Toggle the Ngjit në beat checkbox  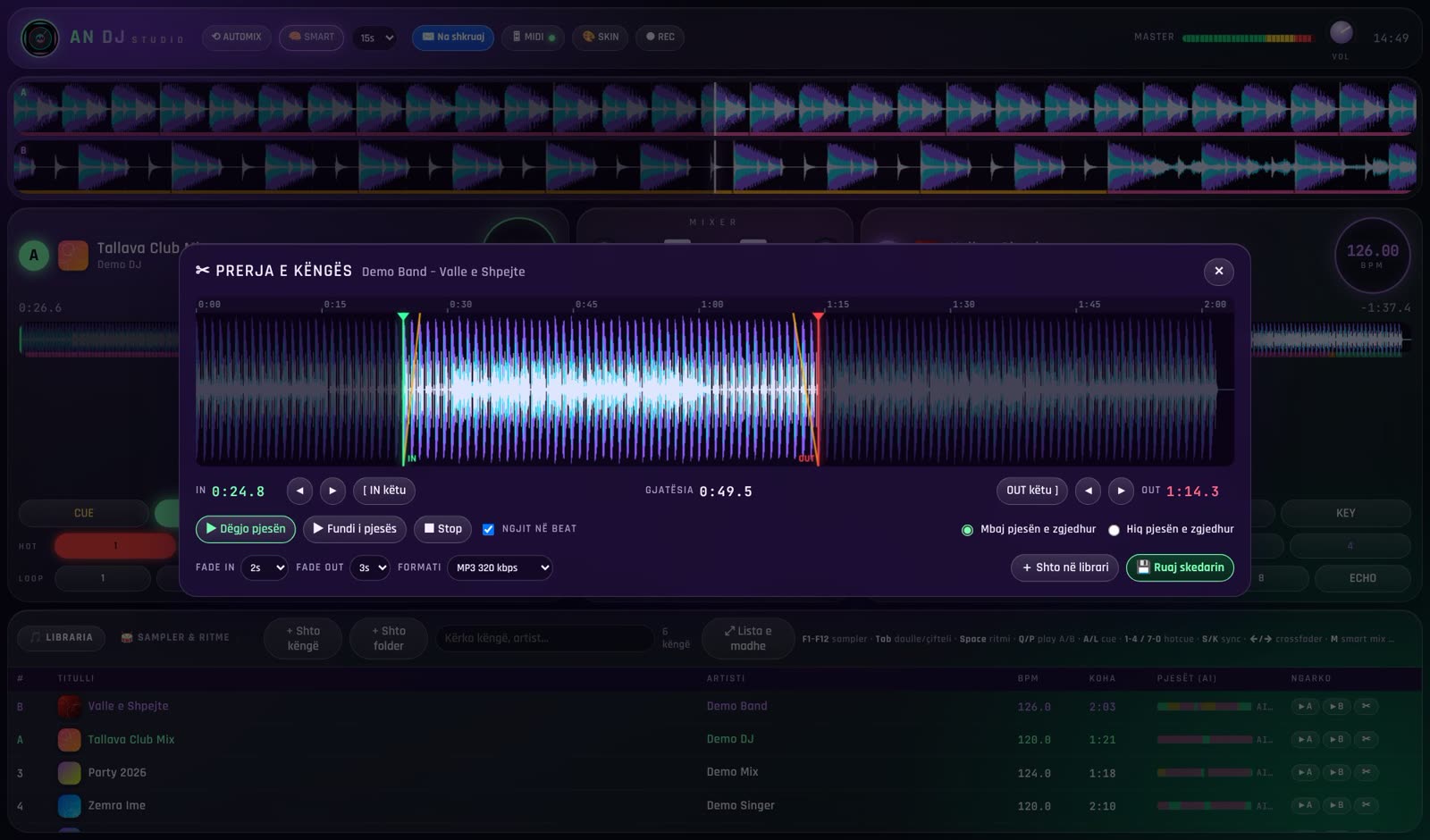coord(488,529)
